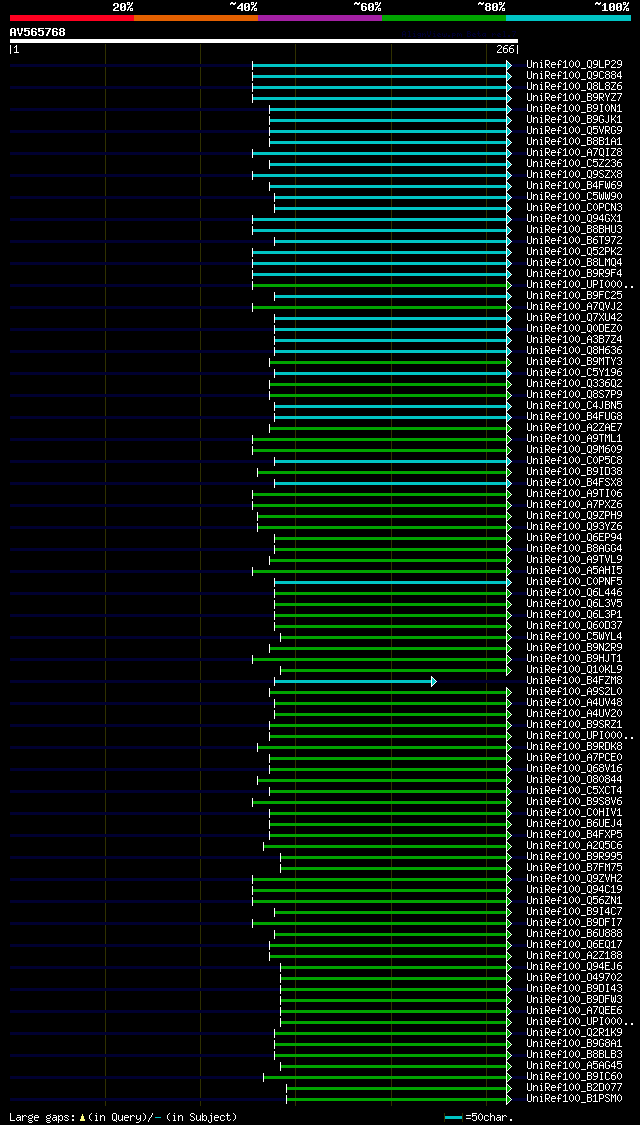Click the white query bar under AV565768
Image resolution: width=640 pixels, height=1125 pixels.
point(263,41)
